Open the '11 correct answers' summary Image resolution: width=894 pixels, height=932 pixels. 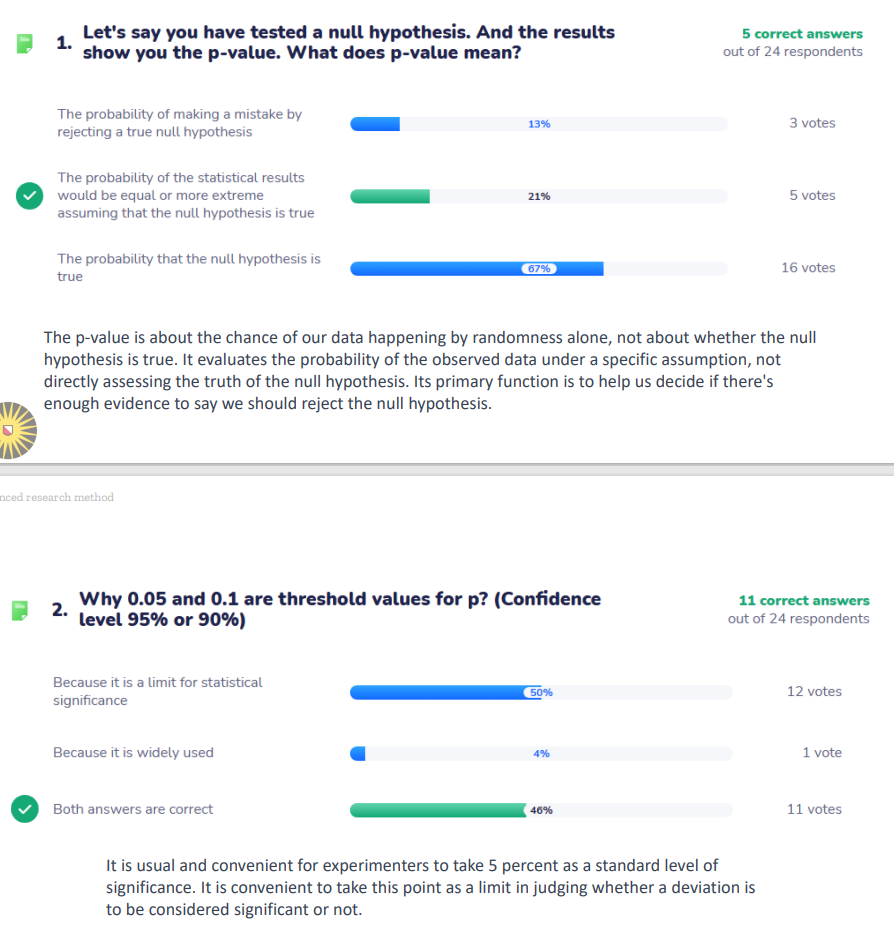tap(803, 601)
